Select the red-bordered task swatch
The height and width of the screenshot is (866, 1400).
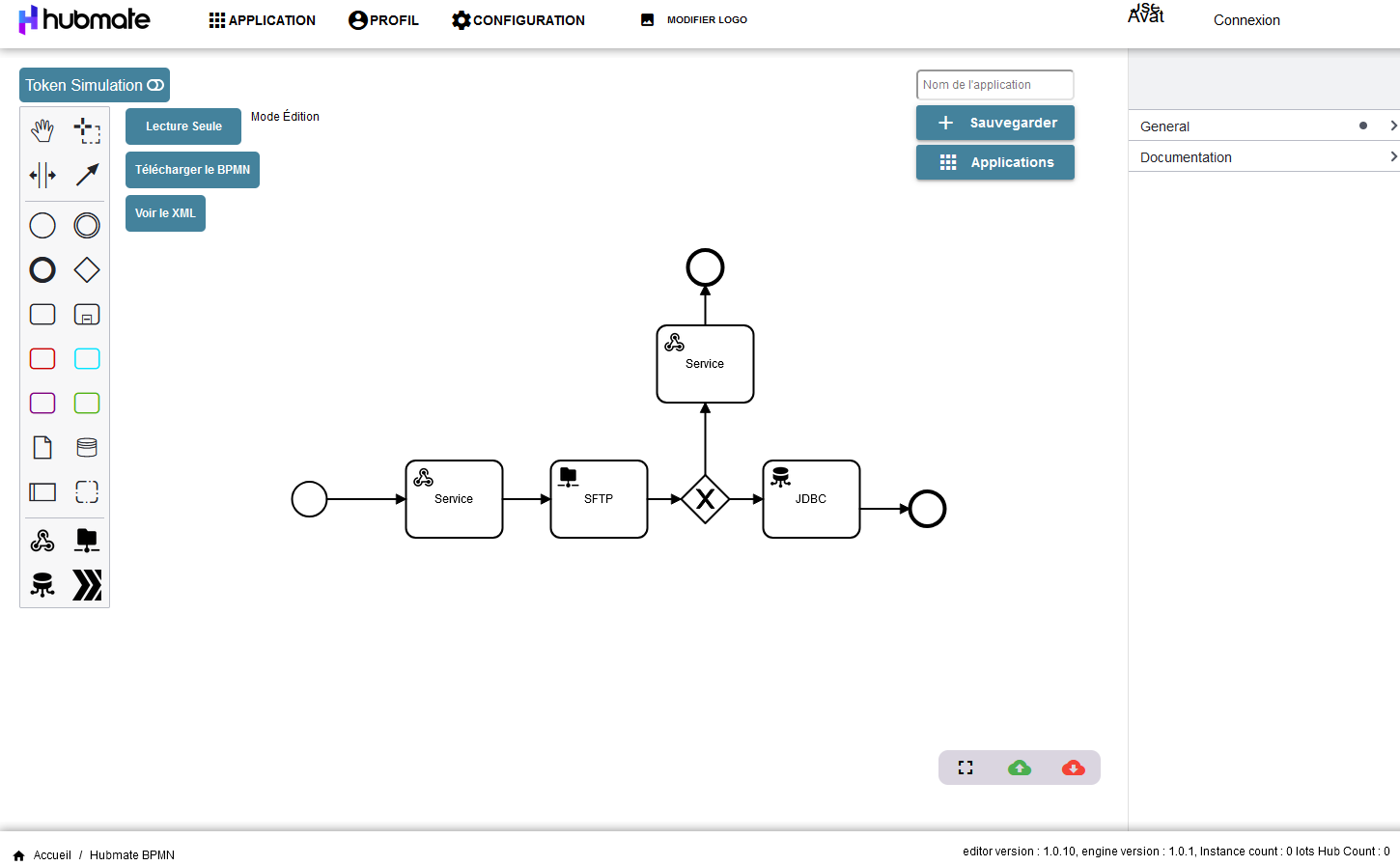click(42, 359)
